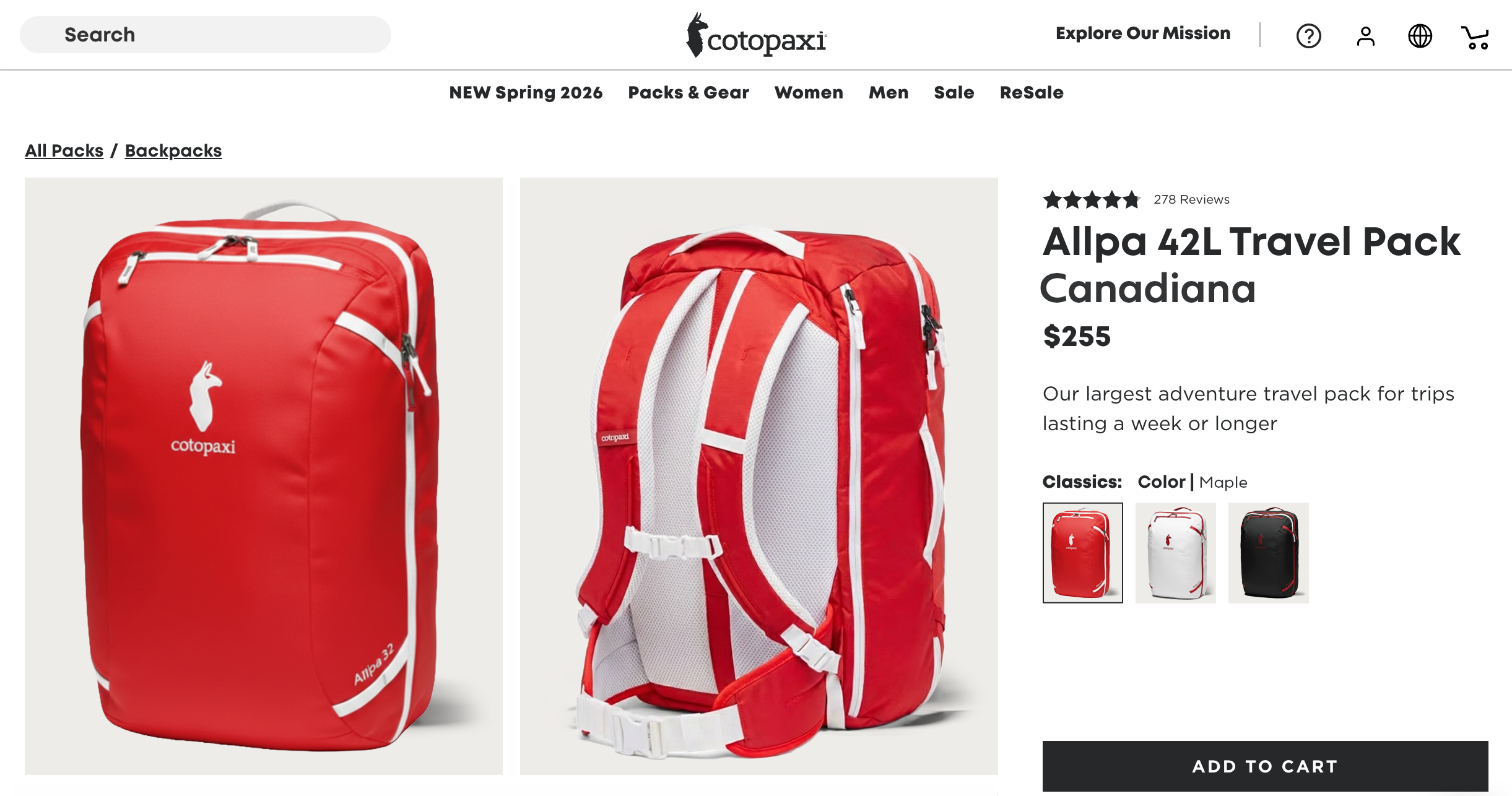Open the account profile icon
The image size is (1512, 796).
[x=1365, y=36]
